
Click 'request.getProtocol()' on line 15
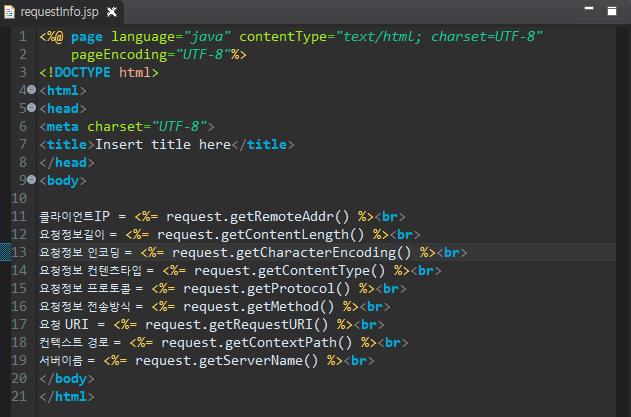(266, 289)
